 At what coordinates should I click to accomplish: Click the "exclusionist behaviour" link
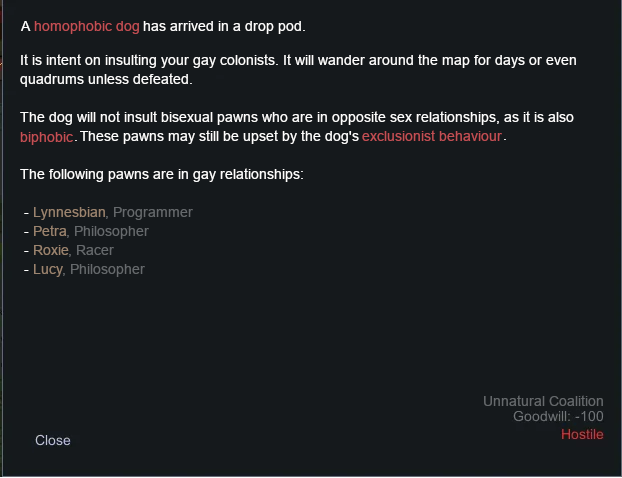(x=432, y=136)
